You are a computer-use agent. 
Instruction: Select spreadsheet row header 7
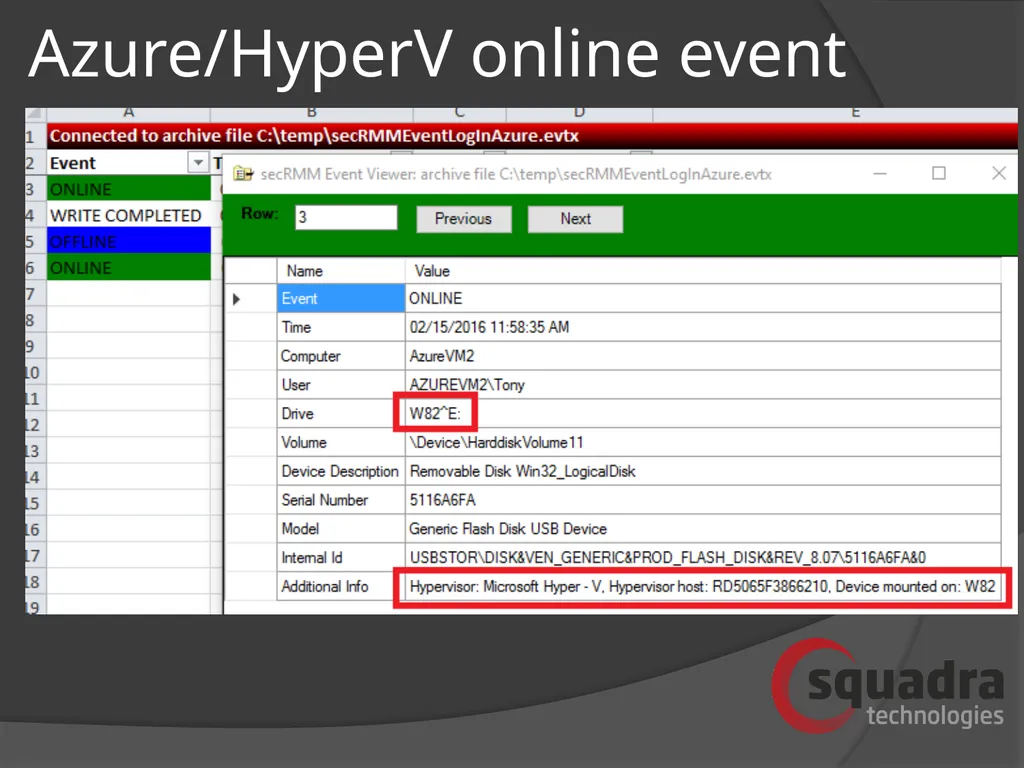(x=35, y=294)
